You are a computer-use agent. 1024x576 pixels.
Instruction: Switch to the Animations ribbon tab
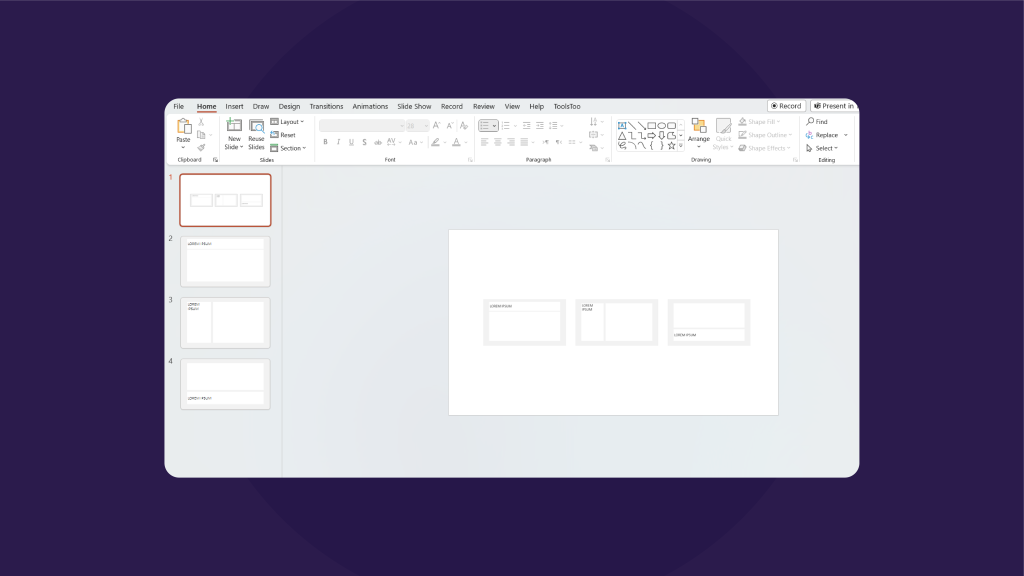point(370,106)
